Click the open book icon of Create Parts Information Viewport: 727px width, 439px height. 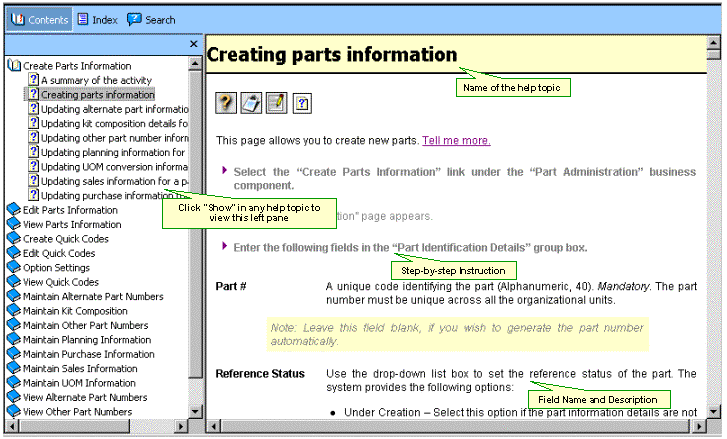(x=14, y=66)
